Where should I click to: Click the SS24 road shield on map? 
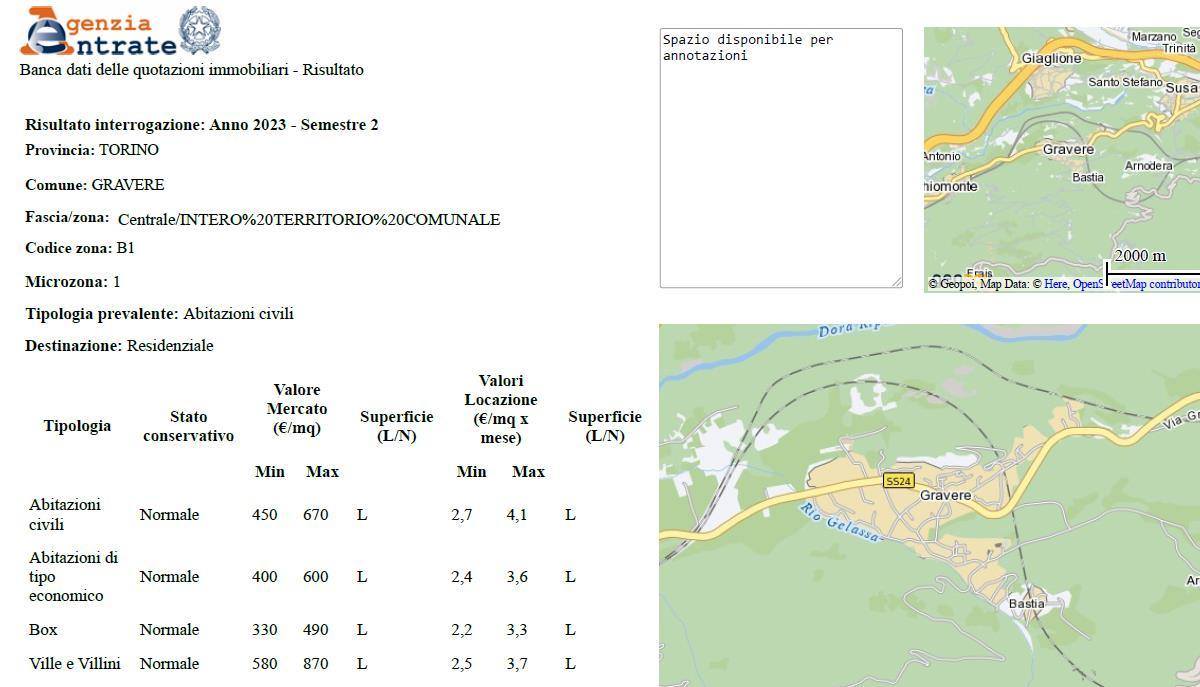coord(898,481)
